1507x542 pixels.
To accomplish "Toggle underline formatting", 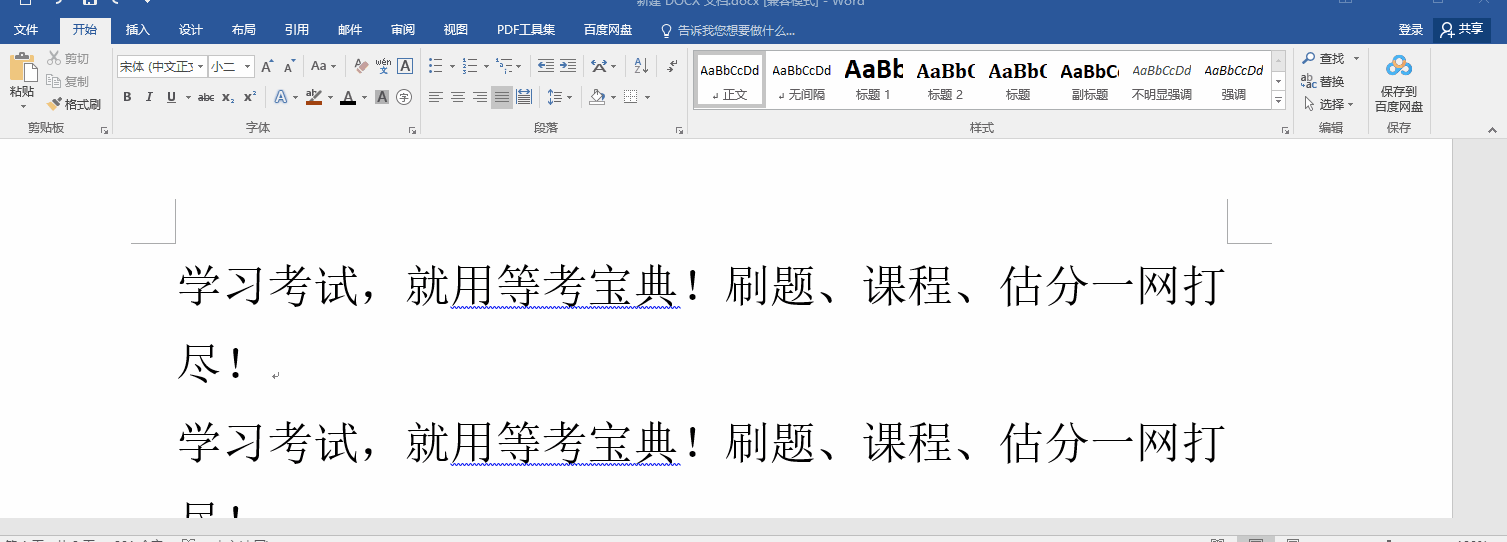I will click(171, 97).
